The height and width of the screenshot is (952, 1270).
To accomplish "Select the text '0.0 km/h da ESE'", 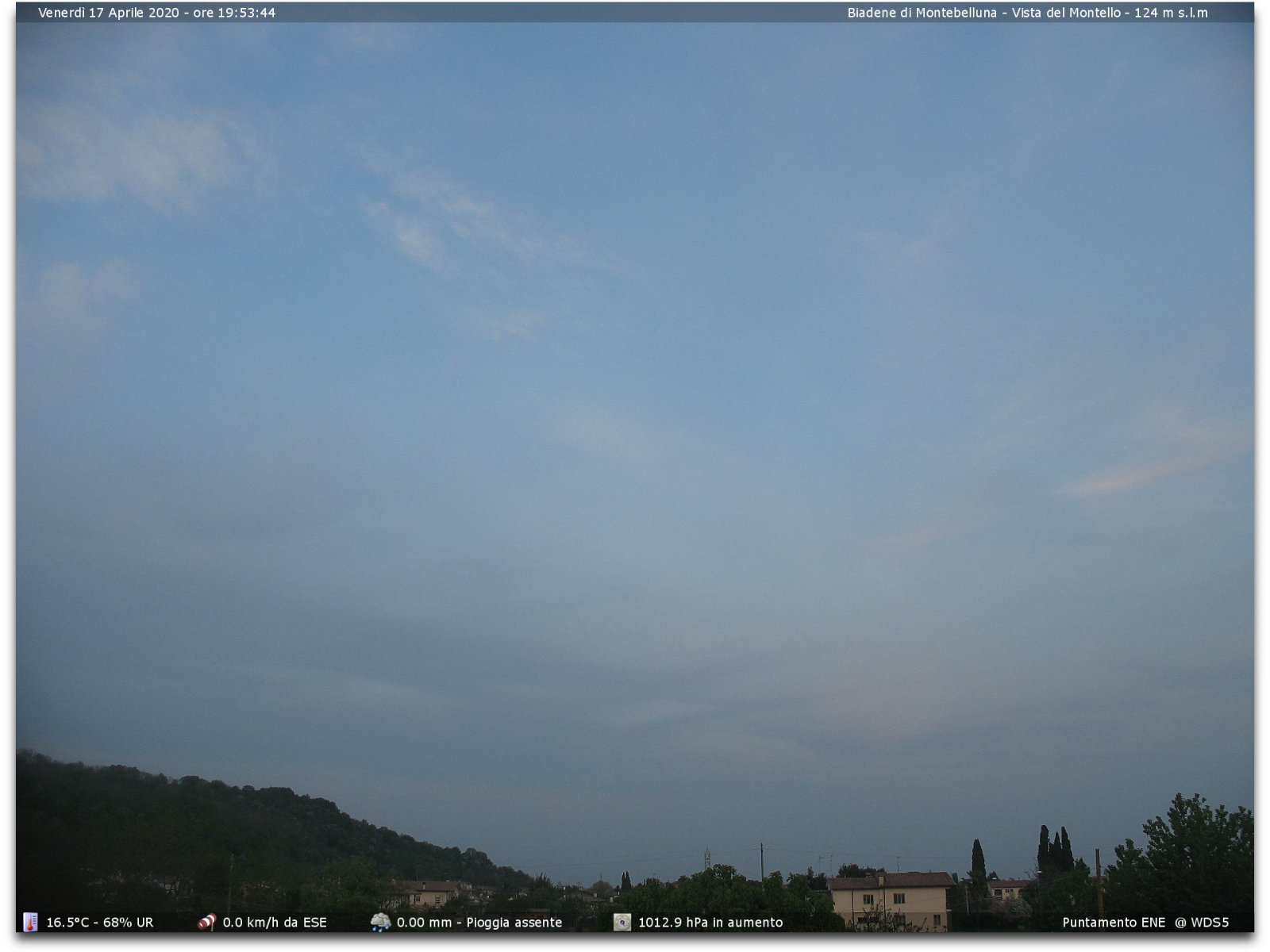I will coord(275,923).
